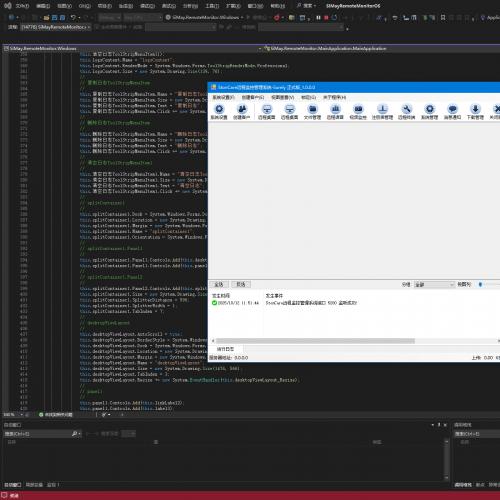Viewport: 500px width, 500px height.
Task: Click the save-all icon in Visual Studio toolbar
Action: tap(62, 17)
